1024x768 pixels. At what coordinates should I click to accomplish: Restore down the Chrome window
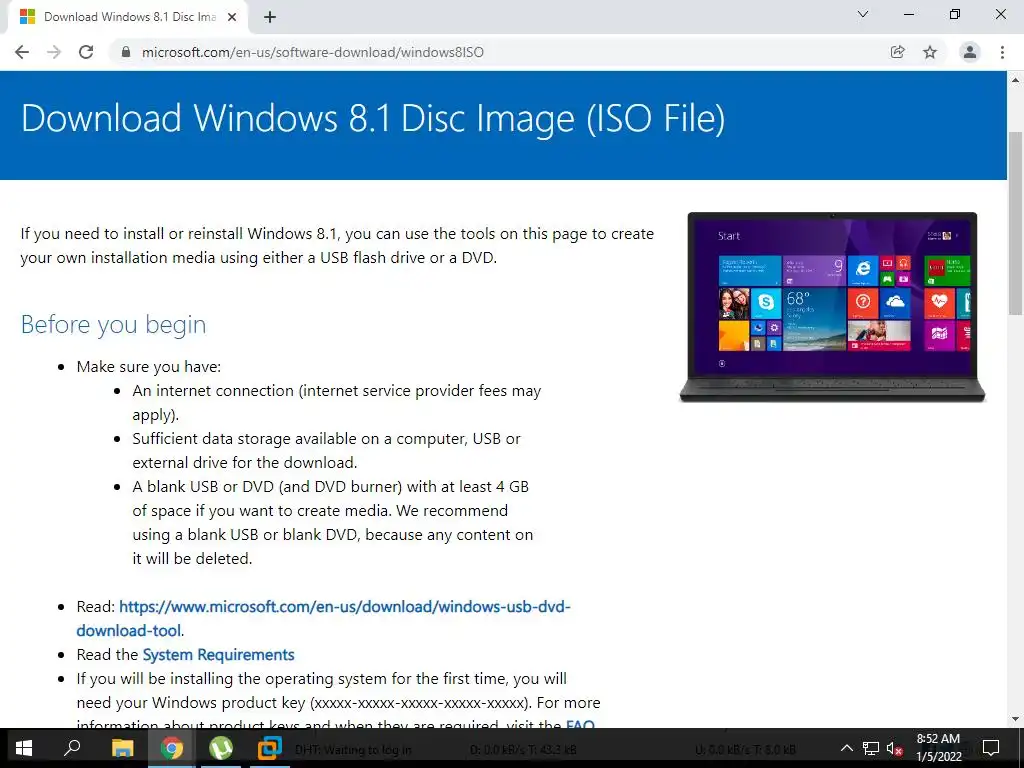[x=955, y=14]
